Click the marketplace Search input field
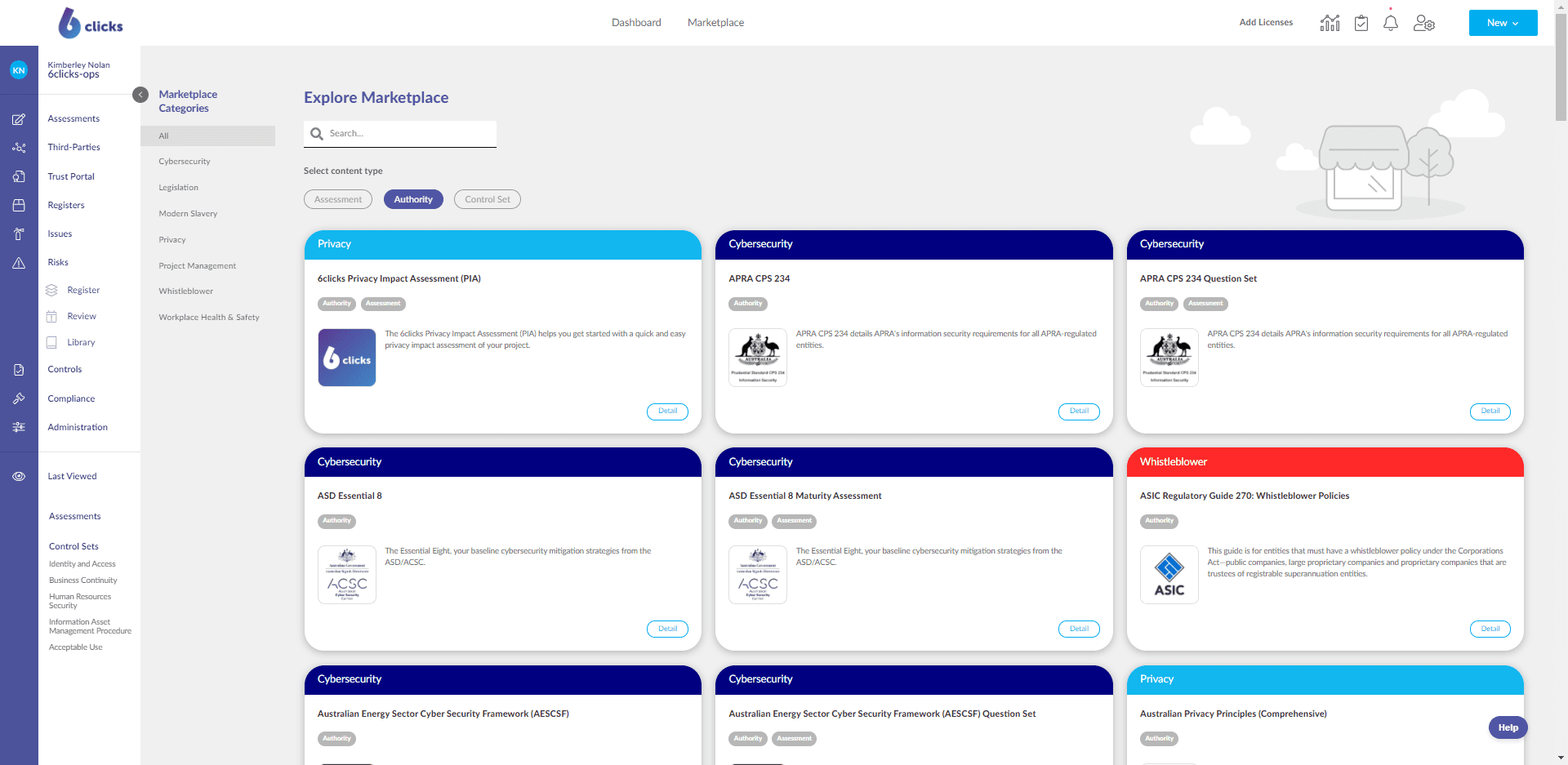Screen dimensions: 1568x765 tap(400, 134)
